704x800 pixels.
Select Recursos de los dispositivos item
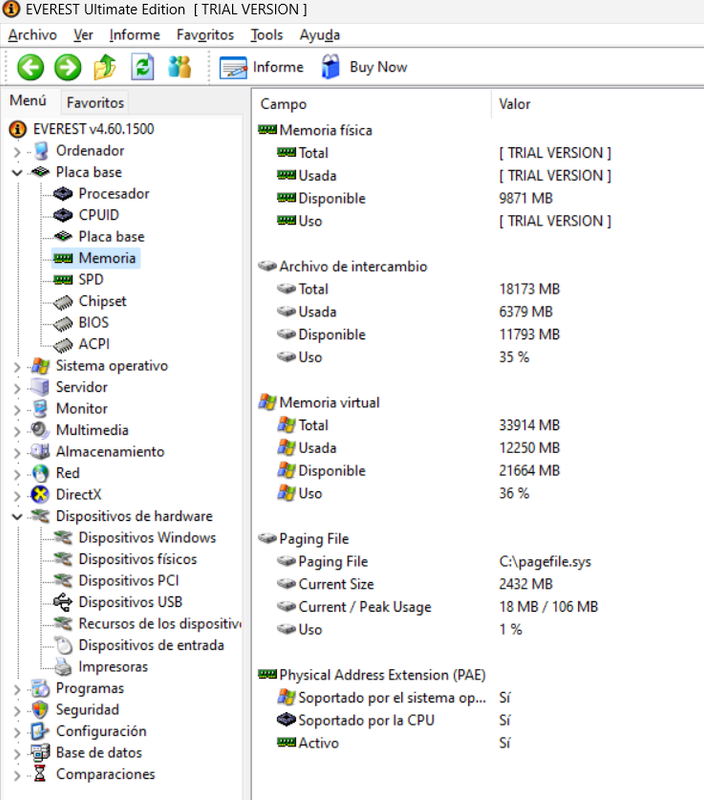(160, 623)
